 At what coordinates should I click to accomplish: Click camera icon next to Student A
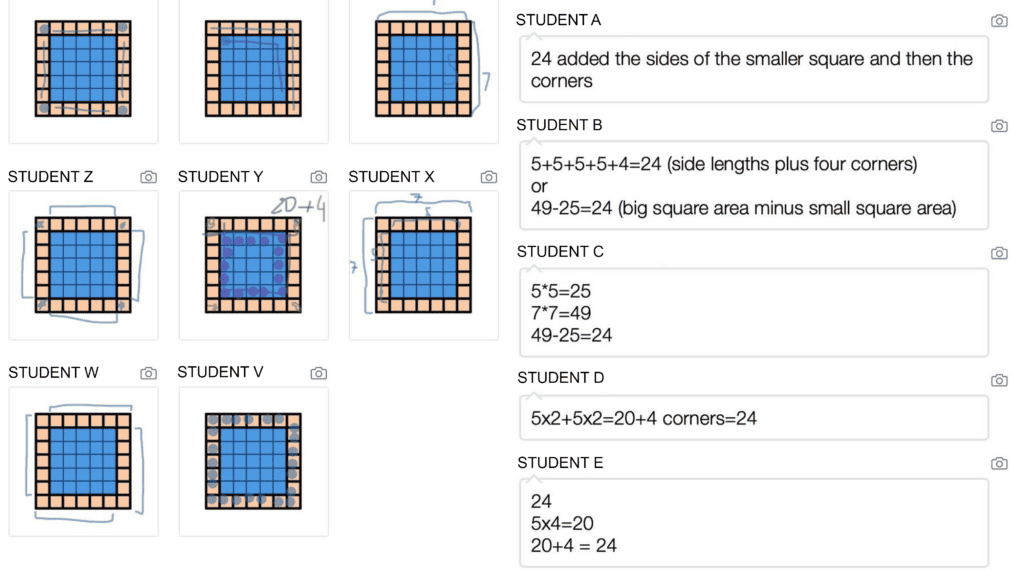click(999, 21)
